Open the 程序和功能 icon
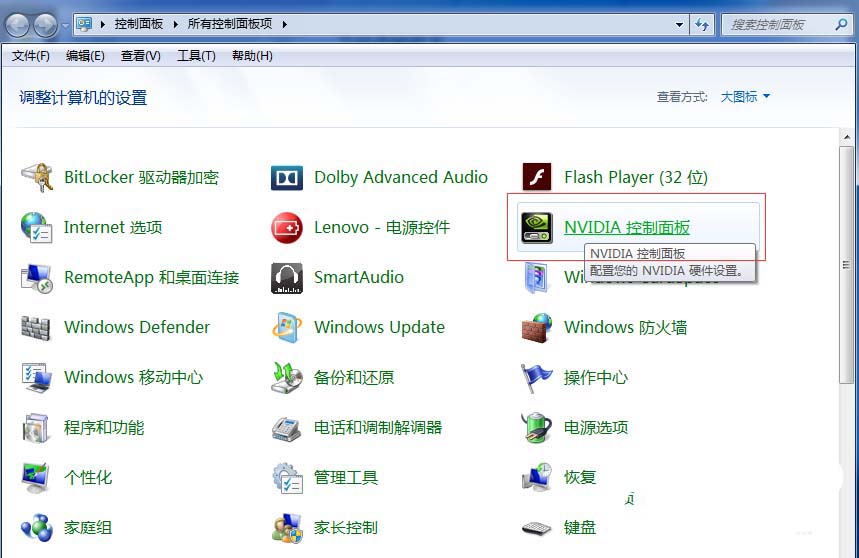The width and height of the screenshot is (859, 558). coord(36,428)
